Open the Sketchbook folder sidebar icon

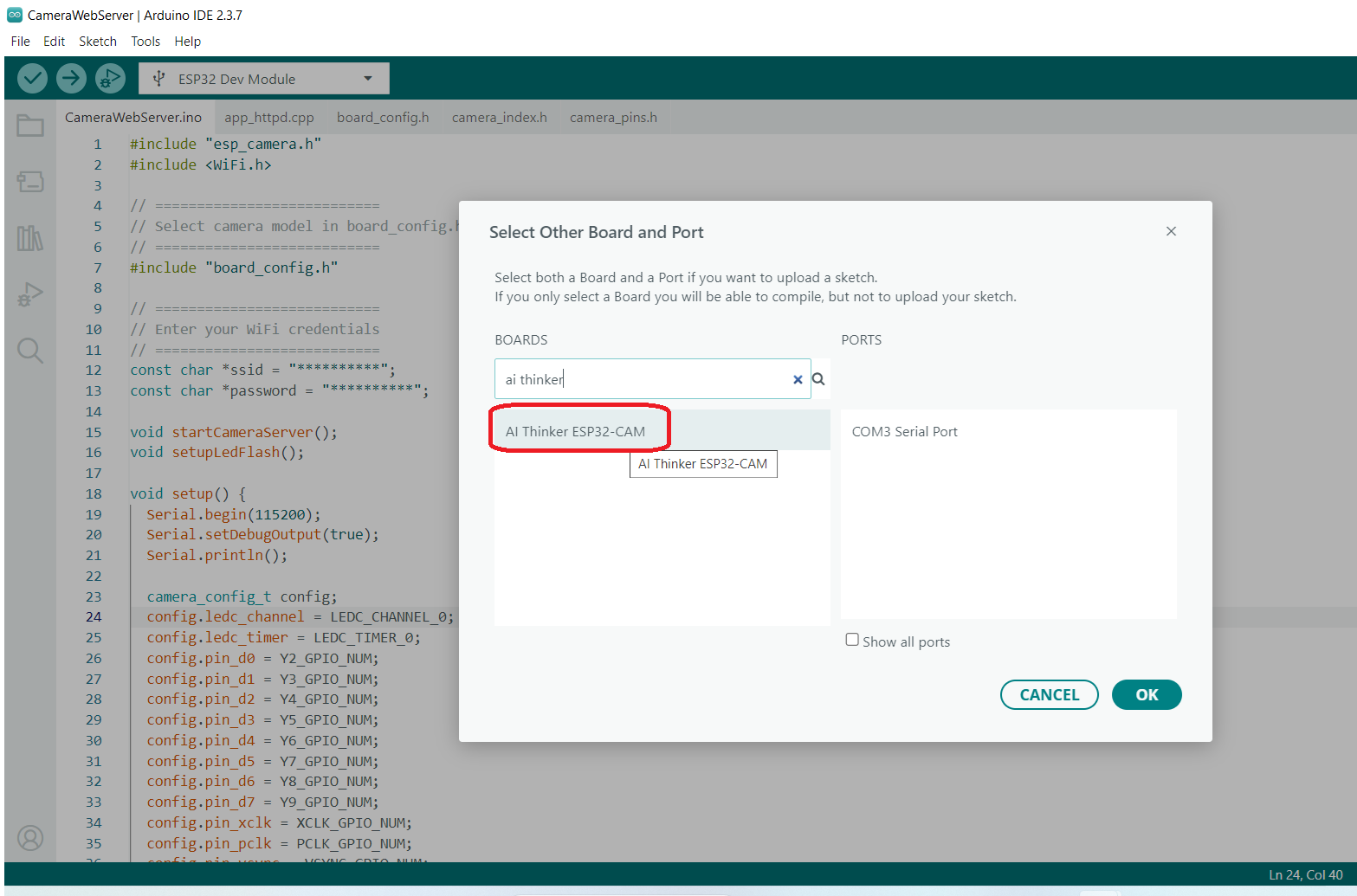pyautogui.click(x=30, y=126)
